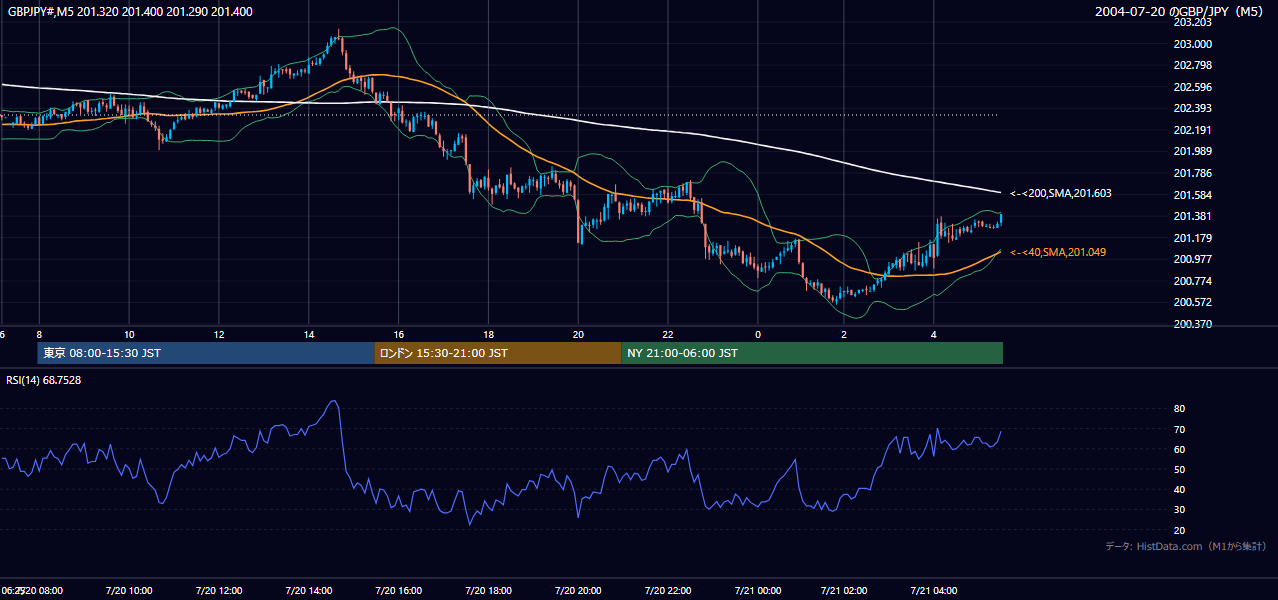
Task: Click hour marker 18 under the price chart
Action: (488, 334)
